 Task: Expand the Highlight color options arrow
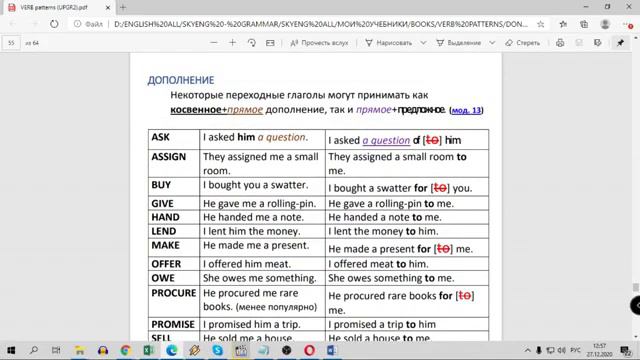tap(492, 43)
